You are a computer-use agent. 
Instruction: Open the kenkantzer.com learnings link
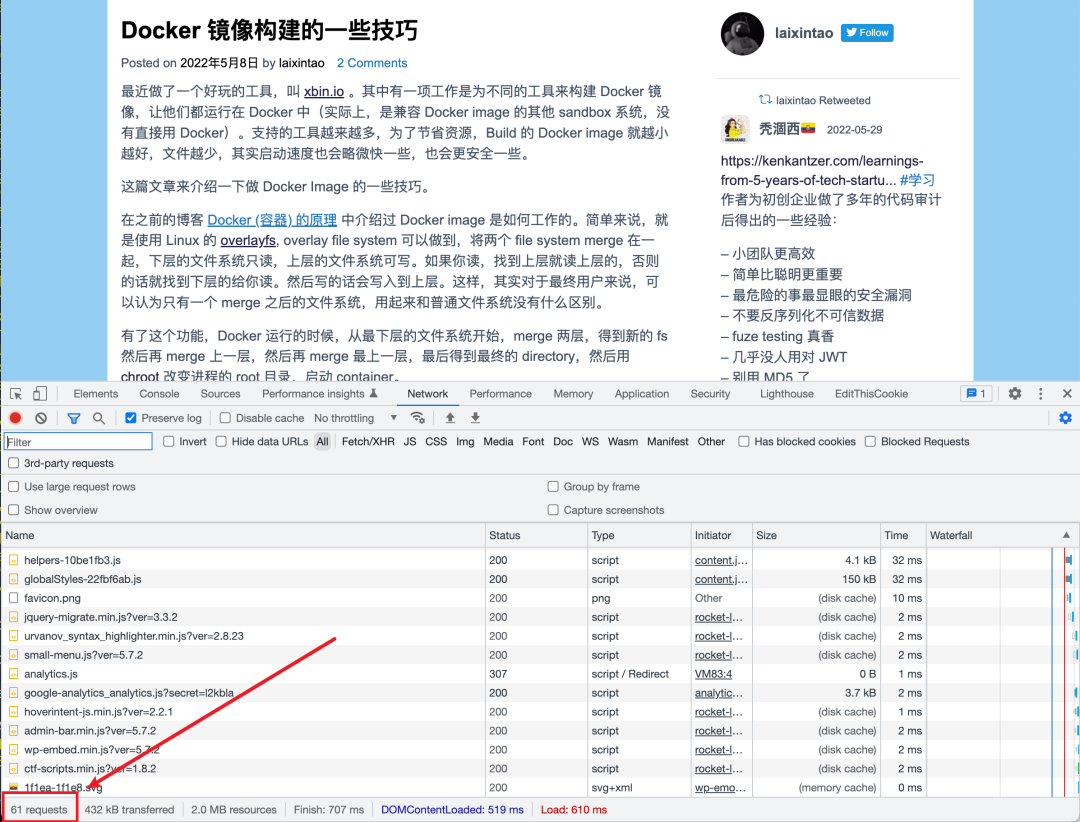click(x=822, y=170)
